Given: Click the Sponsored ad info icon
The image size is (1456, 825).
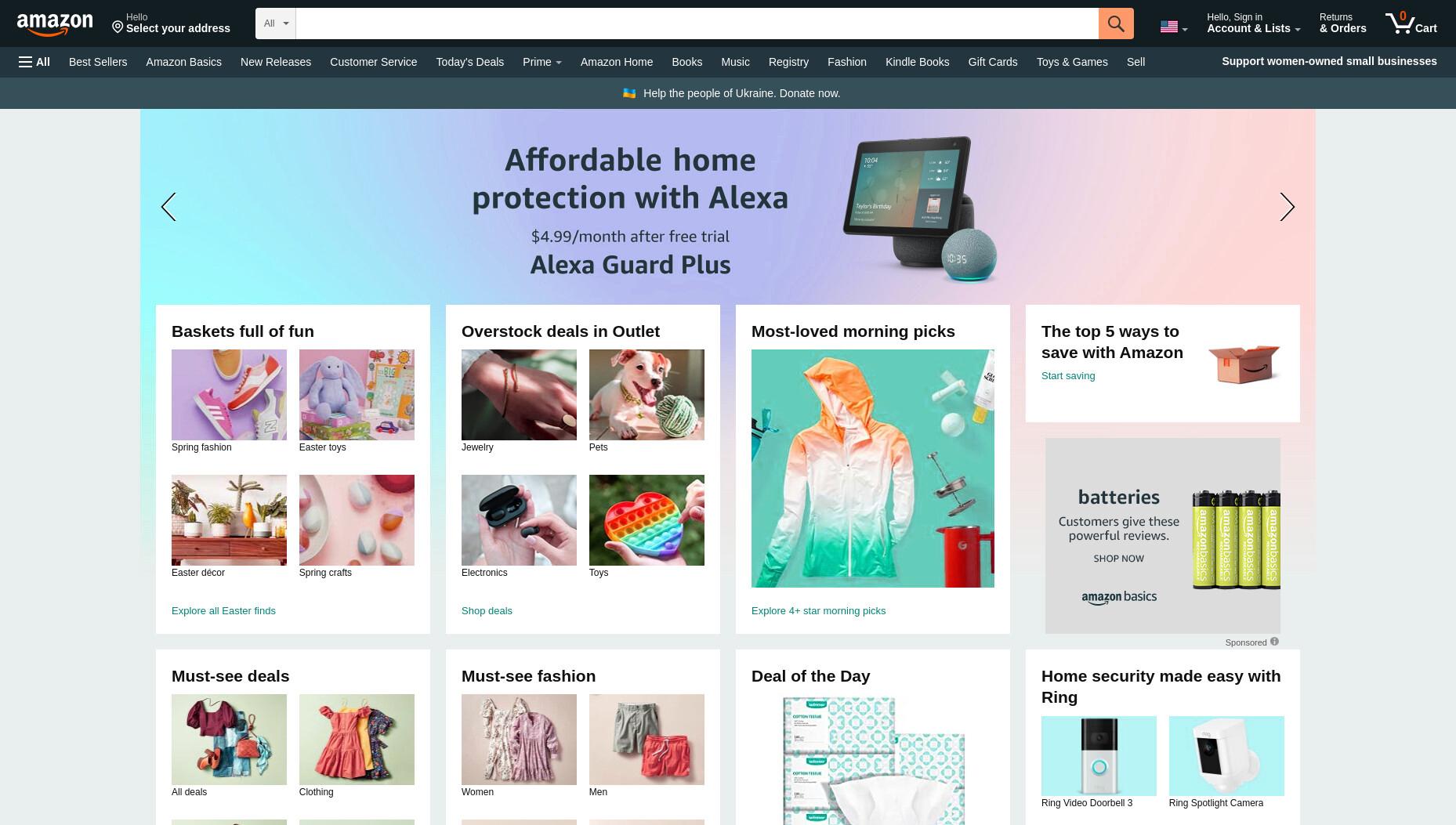Looking at the screenshot, I should [x=1274, y=642].
